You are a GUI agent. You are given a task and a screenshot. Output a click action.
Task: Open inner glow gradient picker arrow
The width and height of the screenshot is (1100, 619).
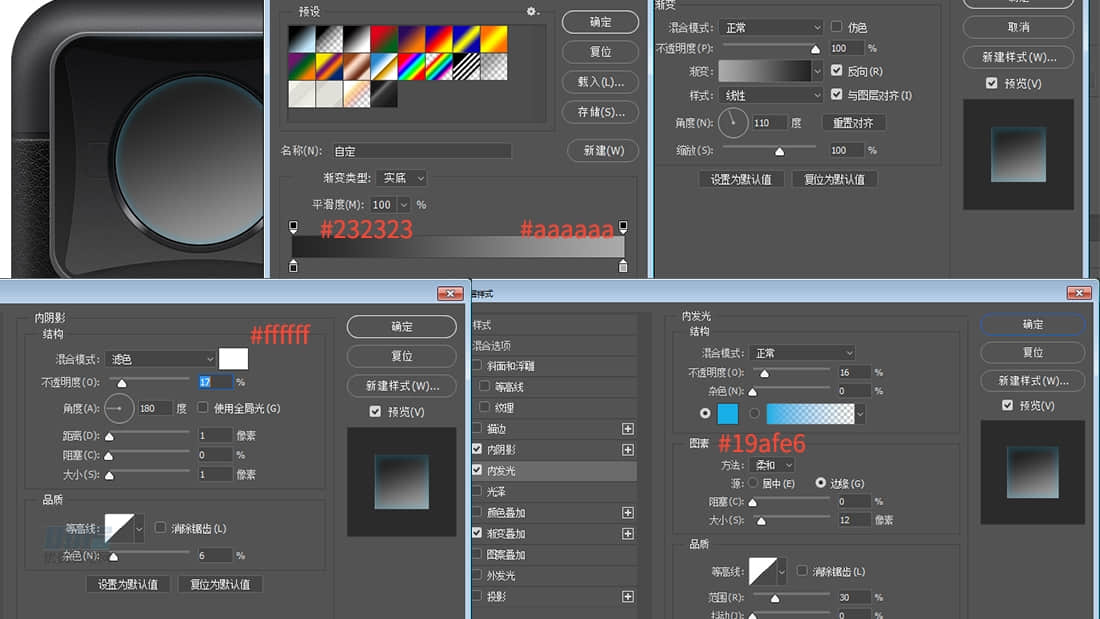[x=860, y=413]
